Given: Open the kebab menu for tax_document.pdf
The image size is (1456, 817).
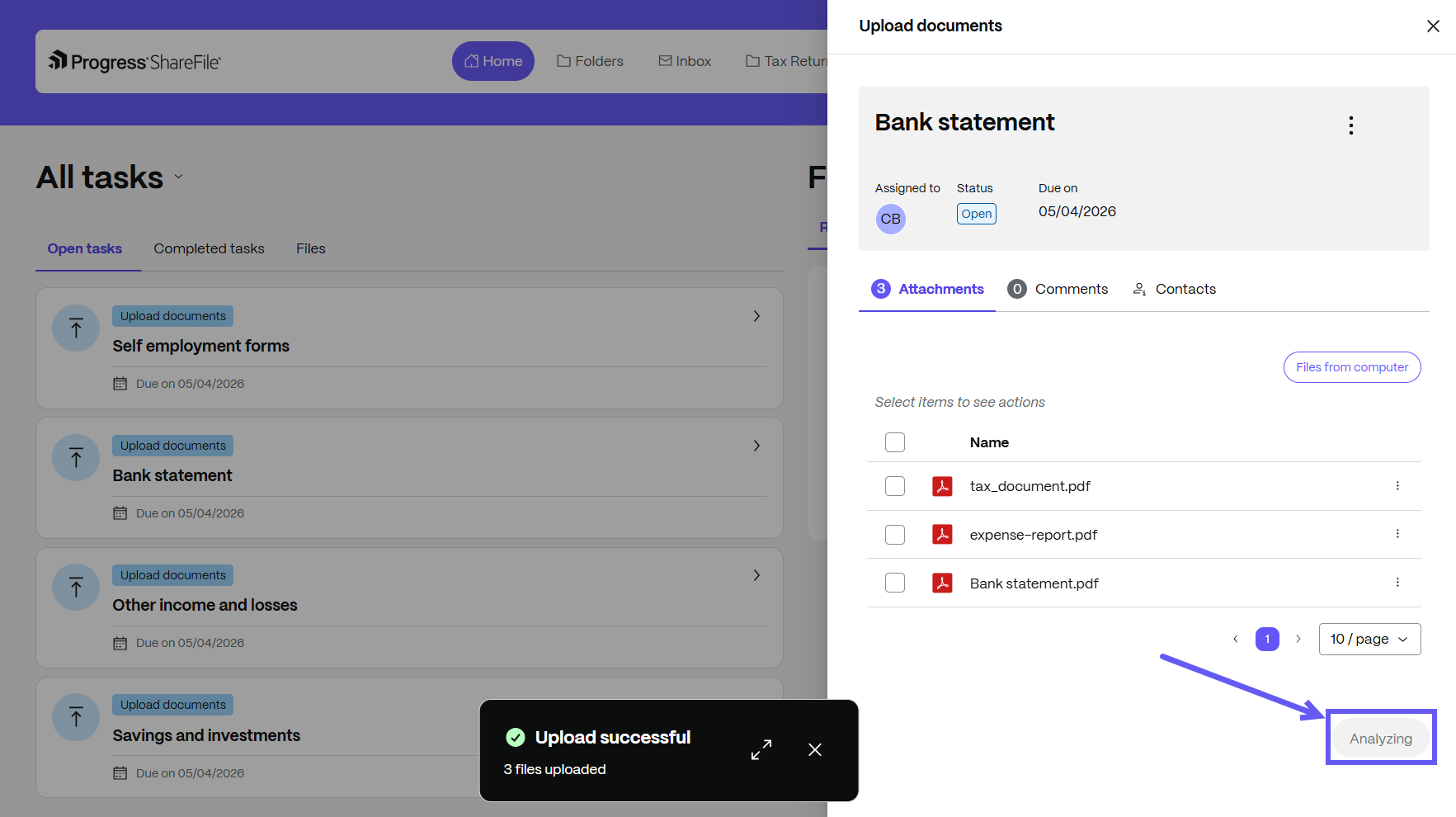Looking at the screenshot, I should pos(1397,486).
